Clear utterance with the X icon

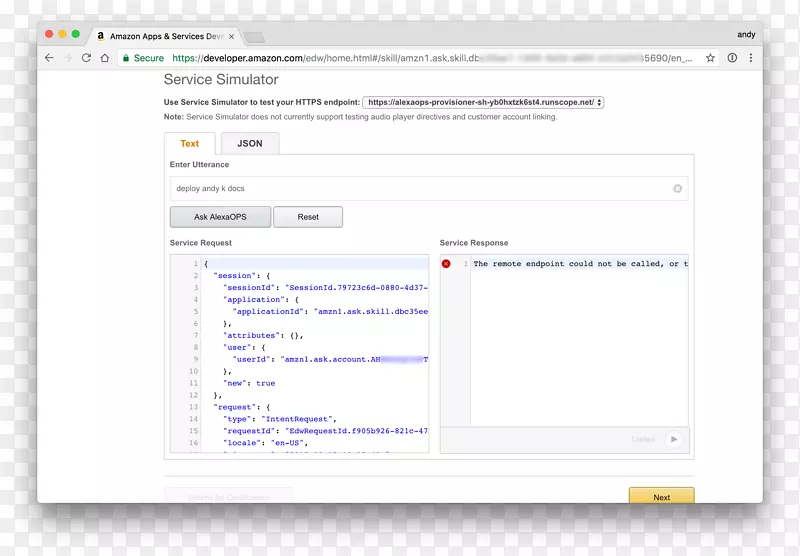pyautogui.click(x=677, y=188)
